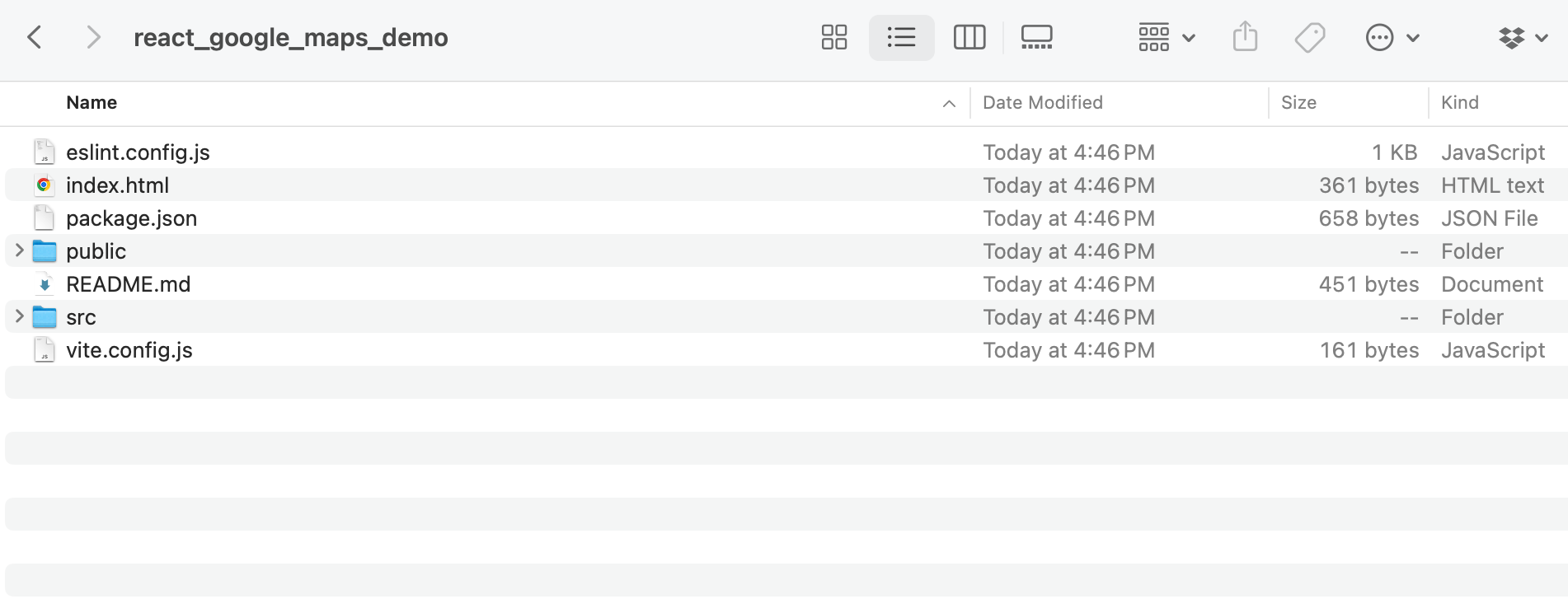The height and width of the screenshot is (613, 1568).
Task: Click the 658 bytes size value
Action: [x=1368, y=218]
